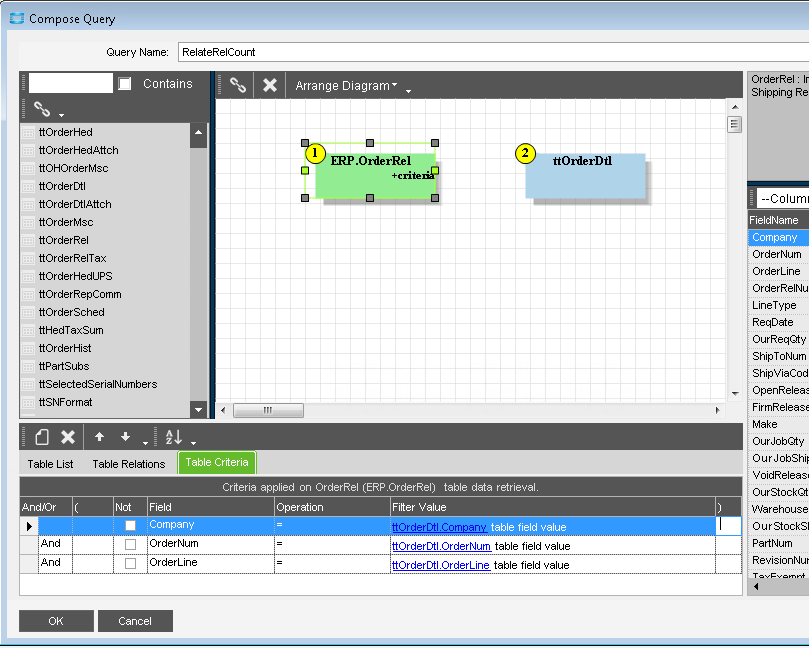Click the ttOrderHed table icon
Image resolution: width=809 pixels, height=648 pixels.
pyautogui.click(x=28, y=133)
